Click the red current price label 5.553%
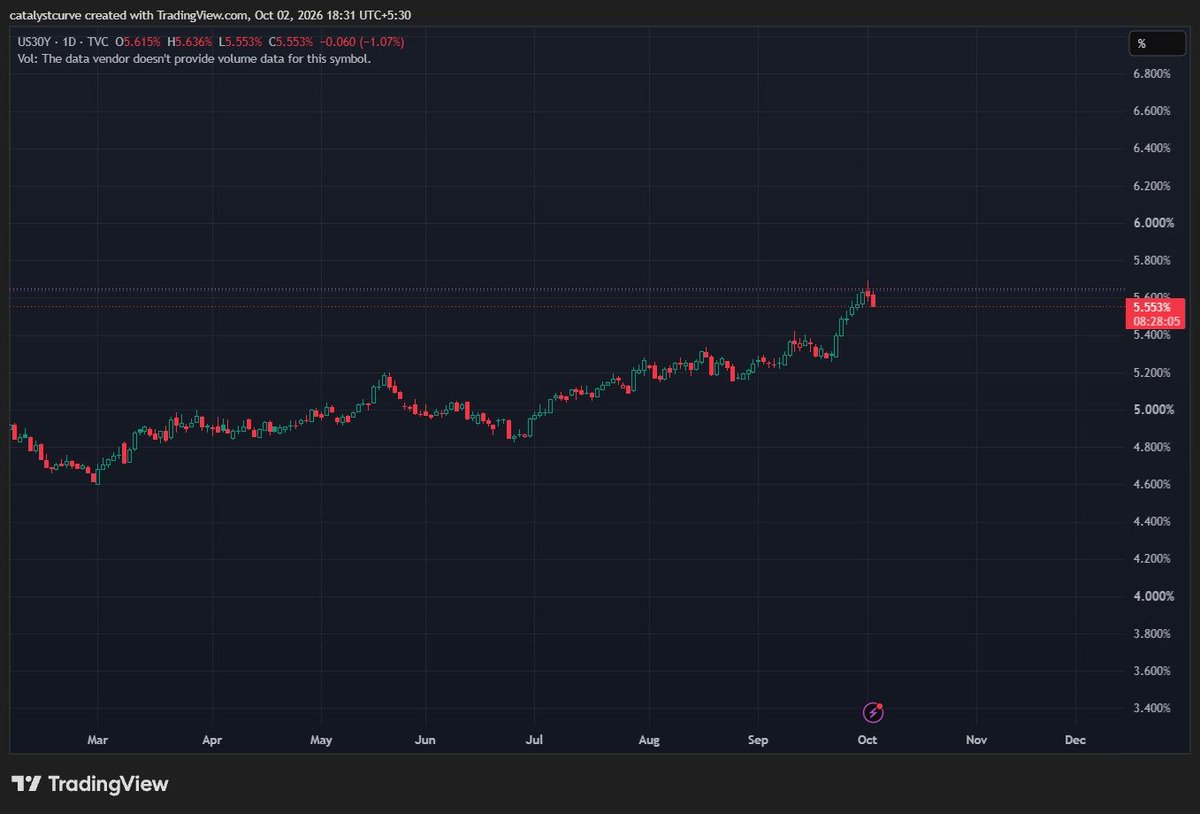The width and height of the screenshot is (1200, 814). pyautogui.click(x=1155, y=308)
